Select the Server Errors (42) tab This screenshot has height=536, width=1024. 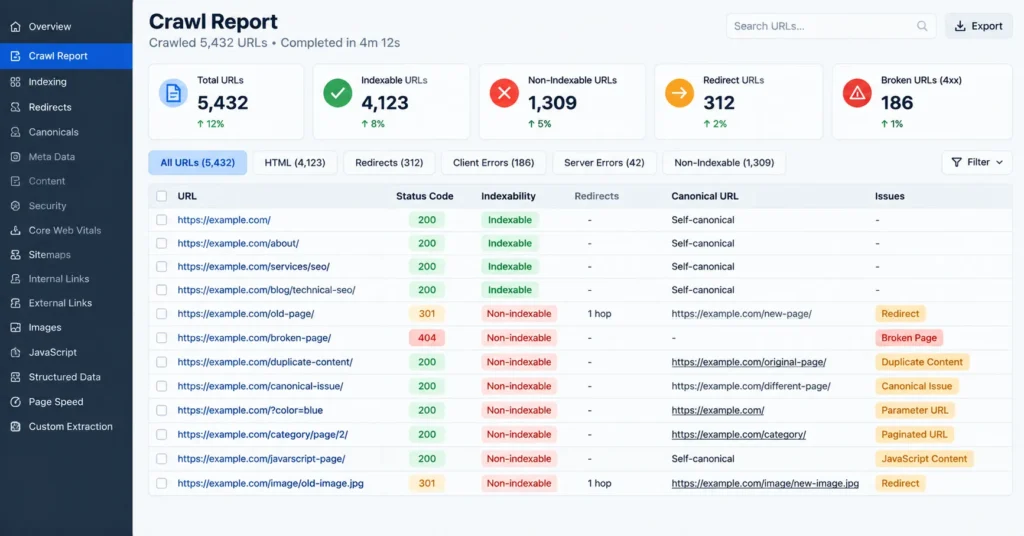click(604, 163)
